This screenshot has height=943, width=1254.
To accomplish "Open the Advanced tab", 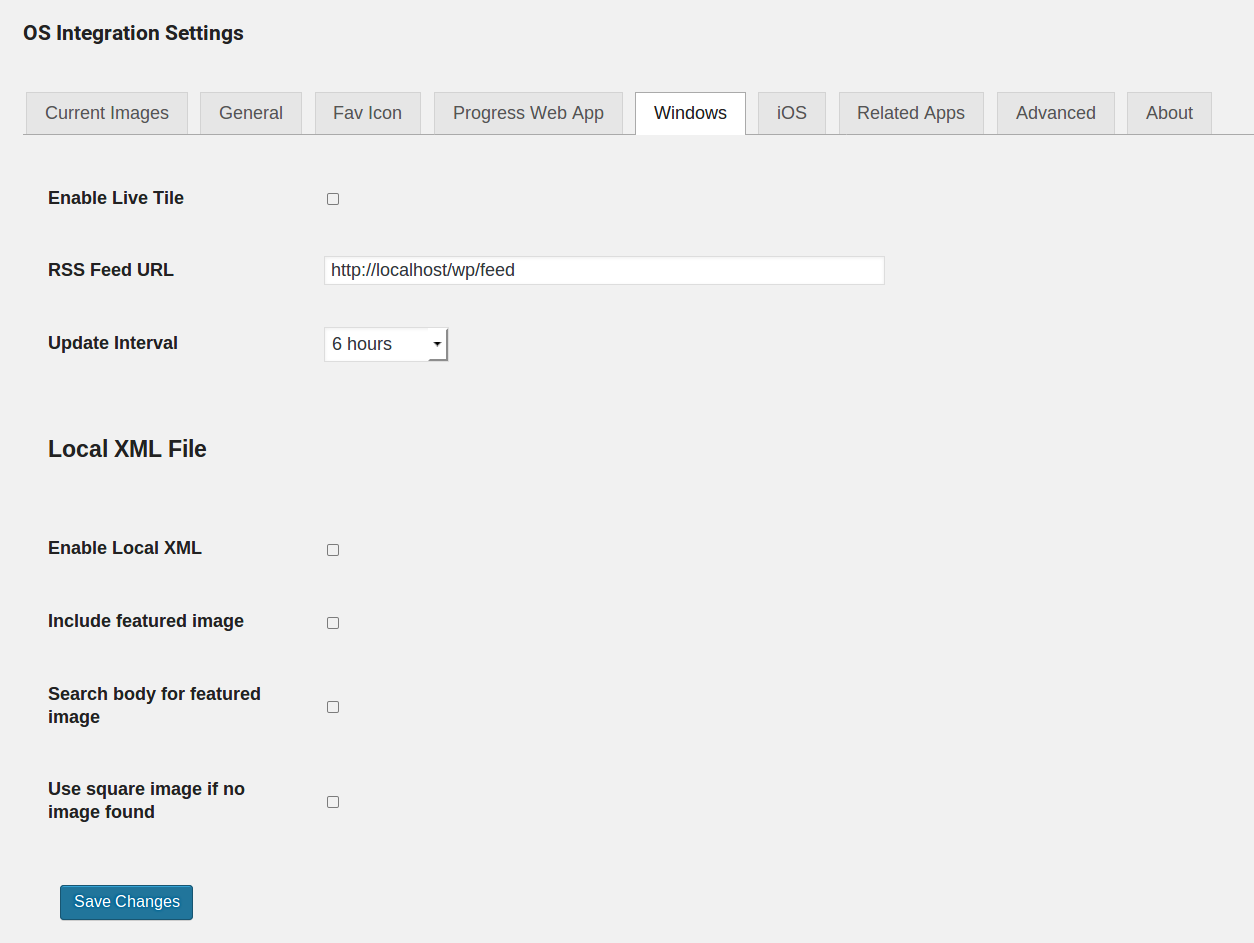I will pos(1056,113).
